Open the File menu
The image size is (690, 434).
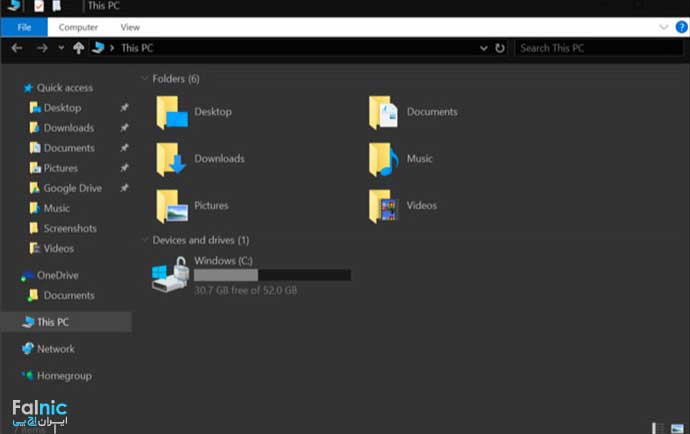point(24,28)
